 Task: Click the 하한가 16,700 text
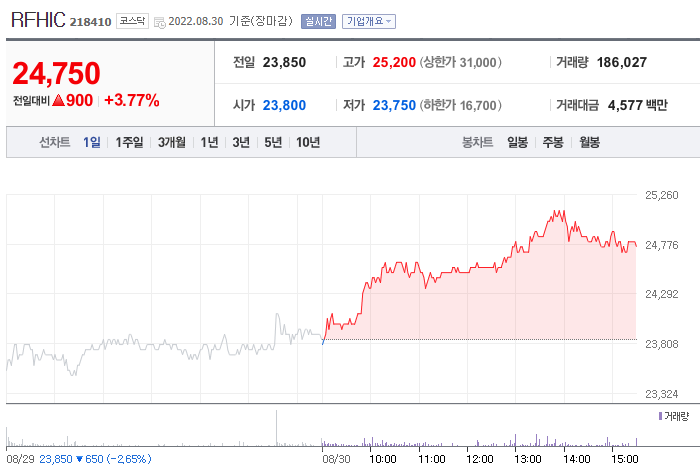(x=461, y=105)
